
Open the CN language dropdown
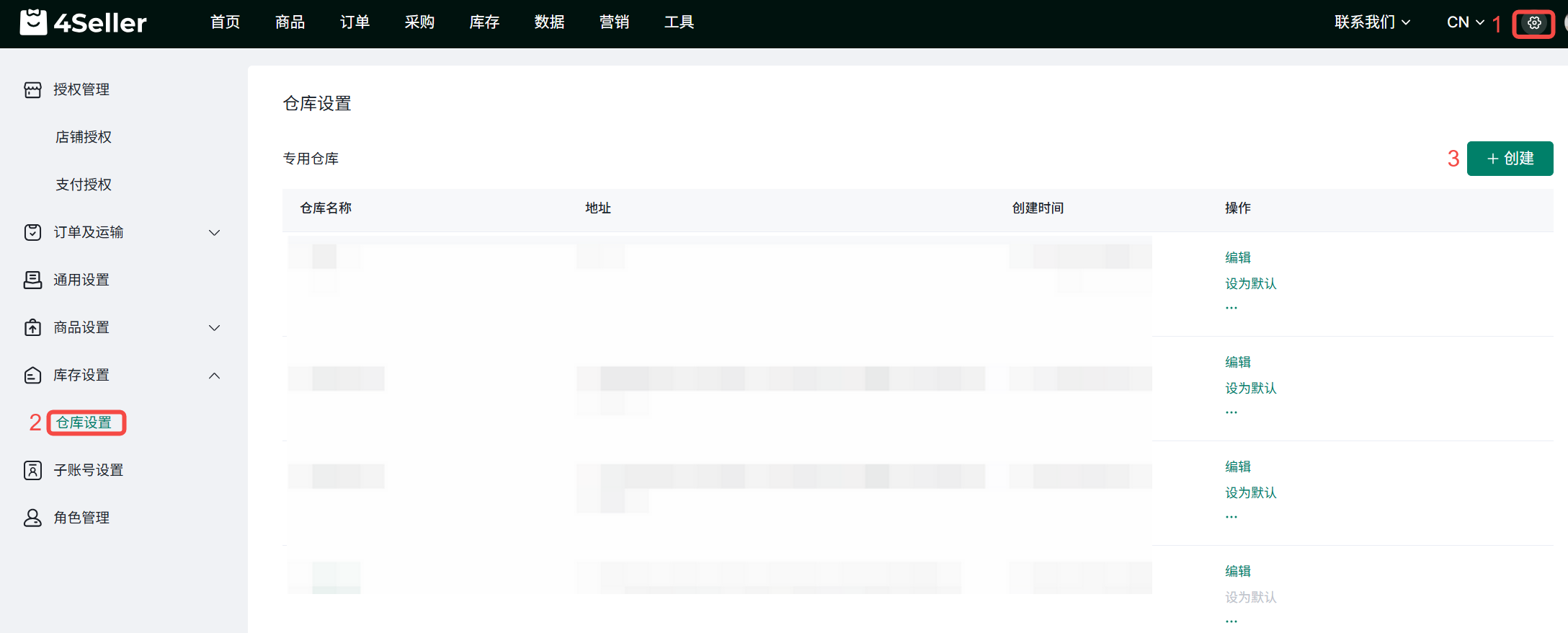[1465, 22]
